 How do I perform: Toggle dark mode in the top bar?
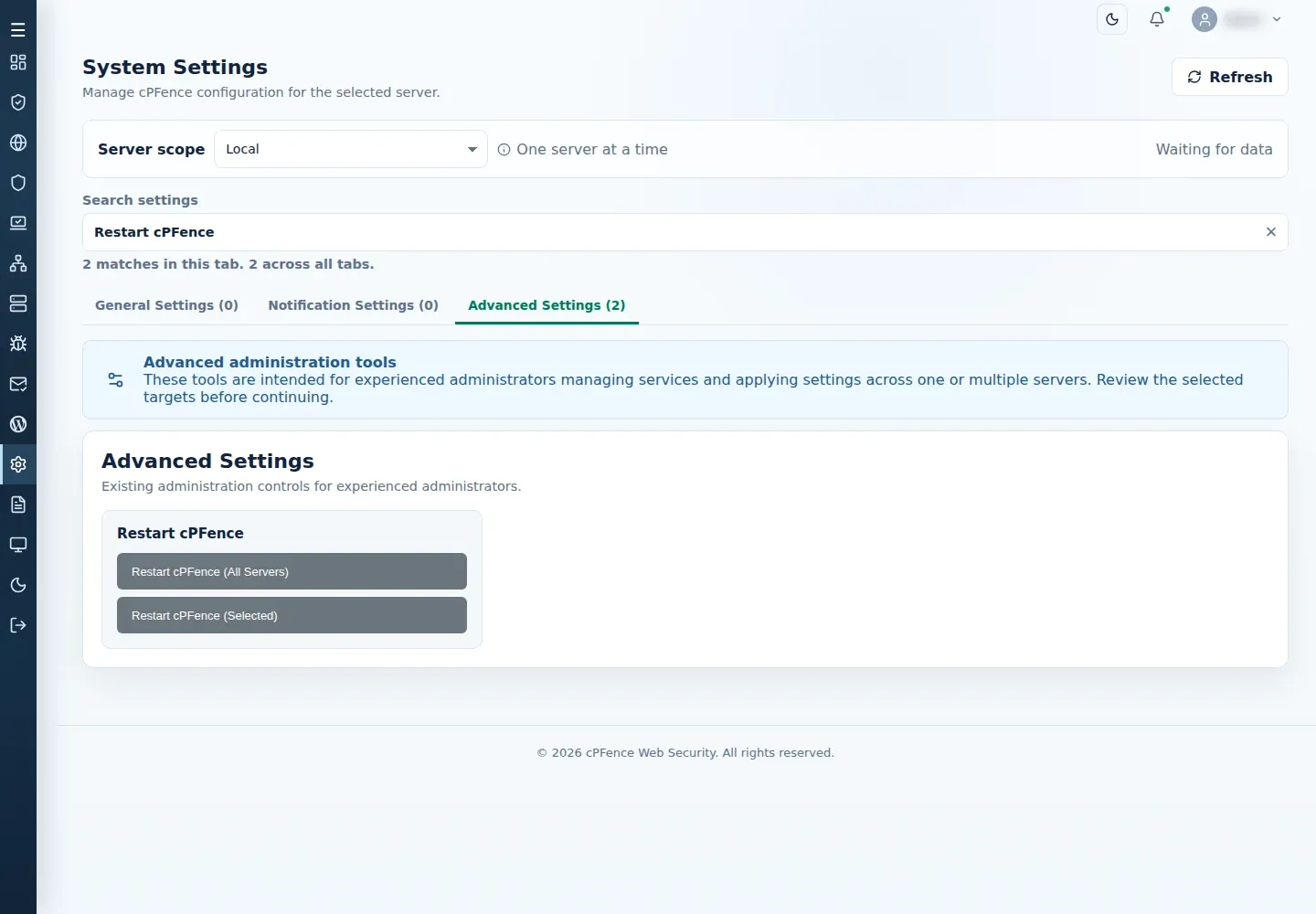point(1112,19)
